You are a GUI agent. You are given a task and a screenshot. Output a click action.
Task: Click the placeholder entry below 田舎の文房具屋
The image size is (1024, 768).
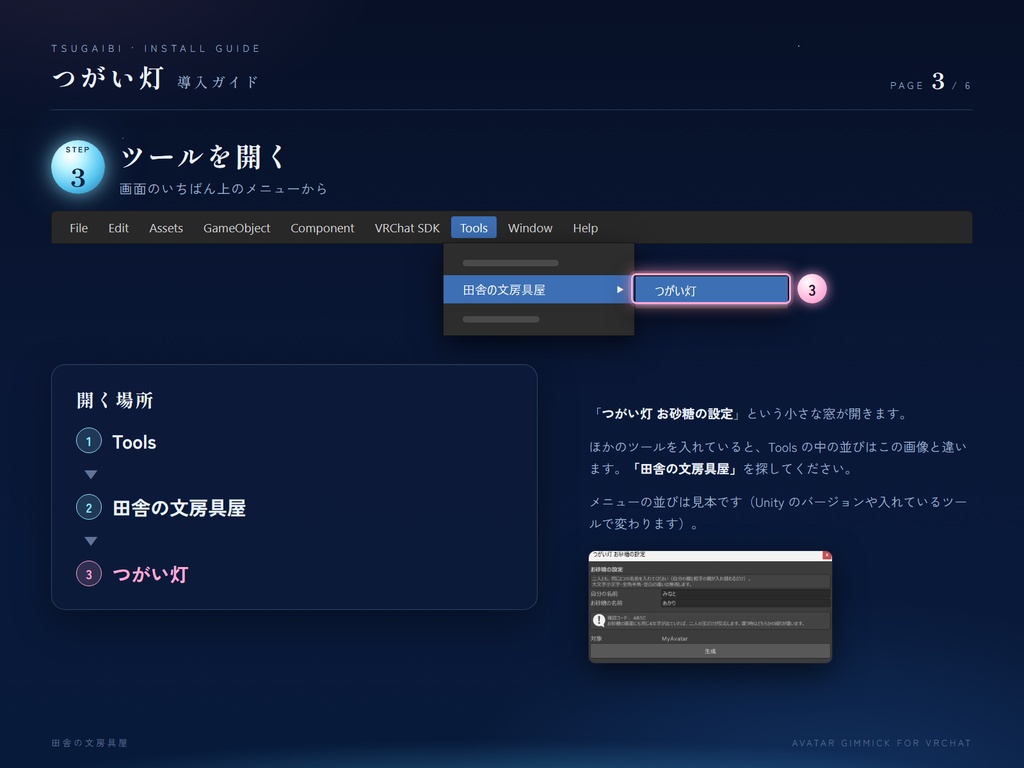tap(501, 319)
